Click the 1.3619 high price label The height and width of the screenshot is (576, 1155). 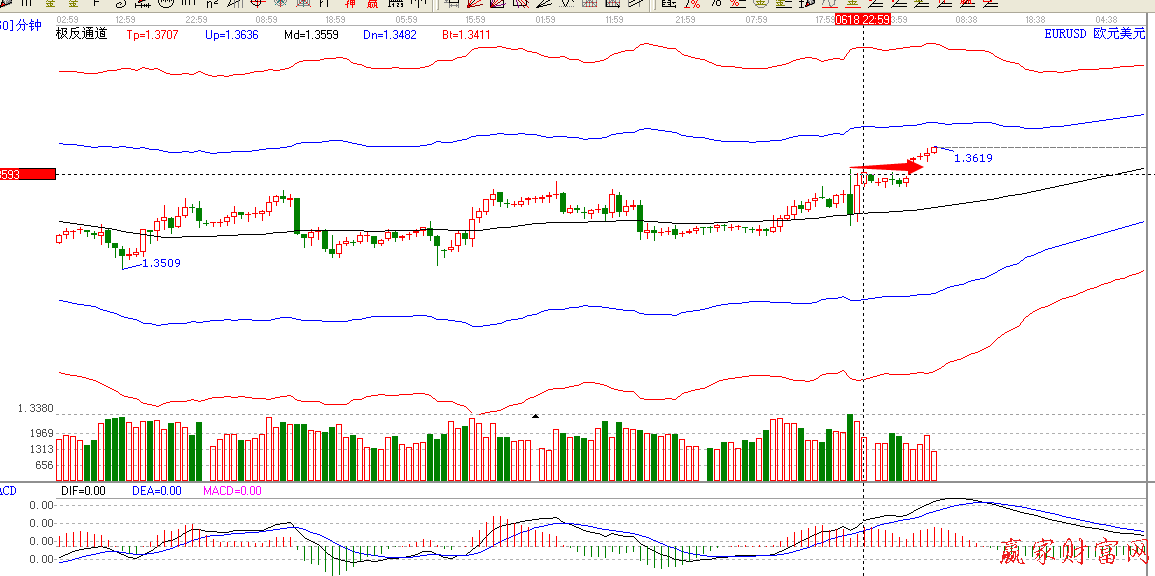973,158
